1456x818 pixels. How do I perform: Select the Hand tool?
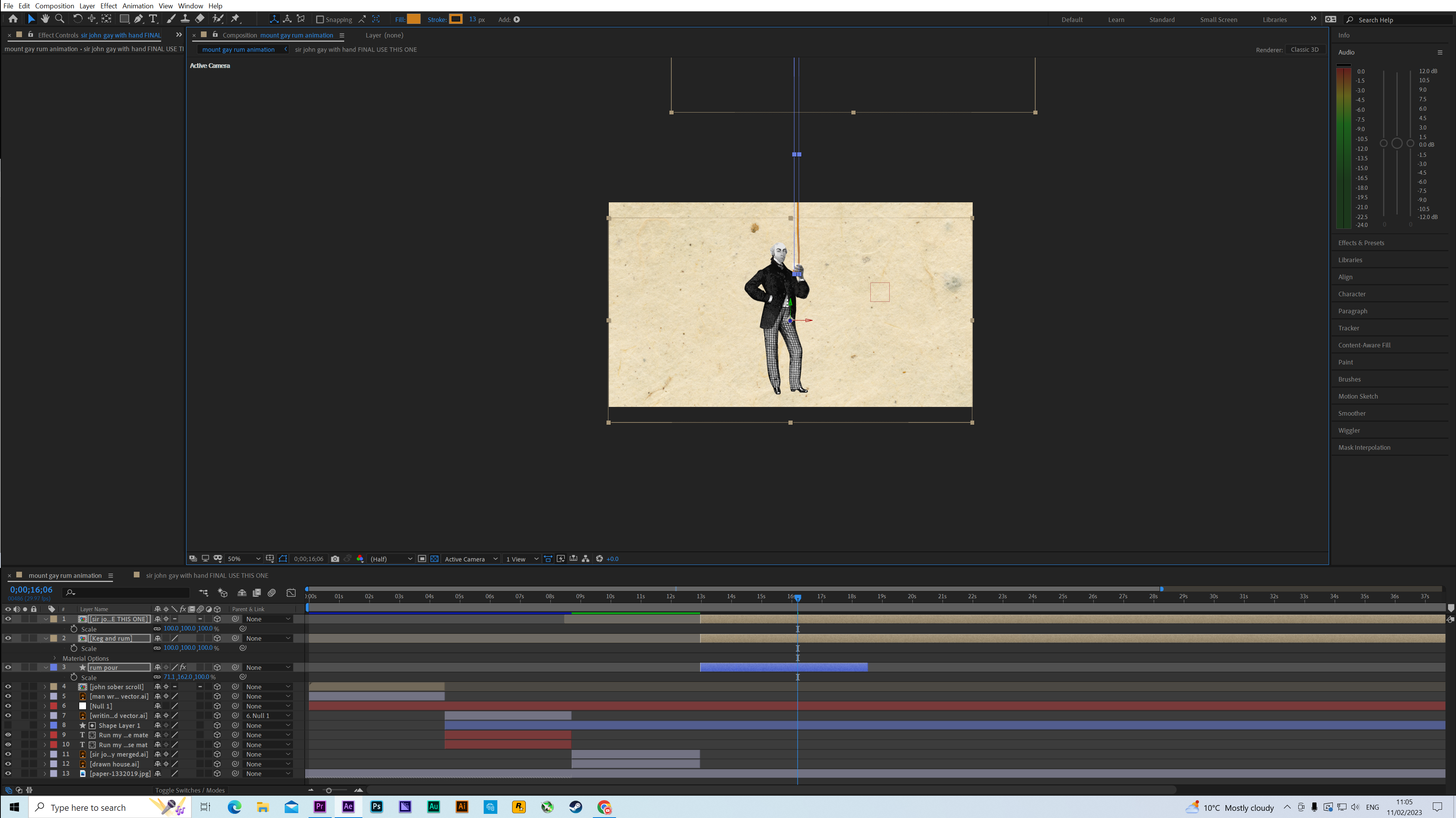point(45,19)
